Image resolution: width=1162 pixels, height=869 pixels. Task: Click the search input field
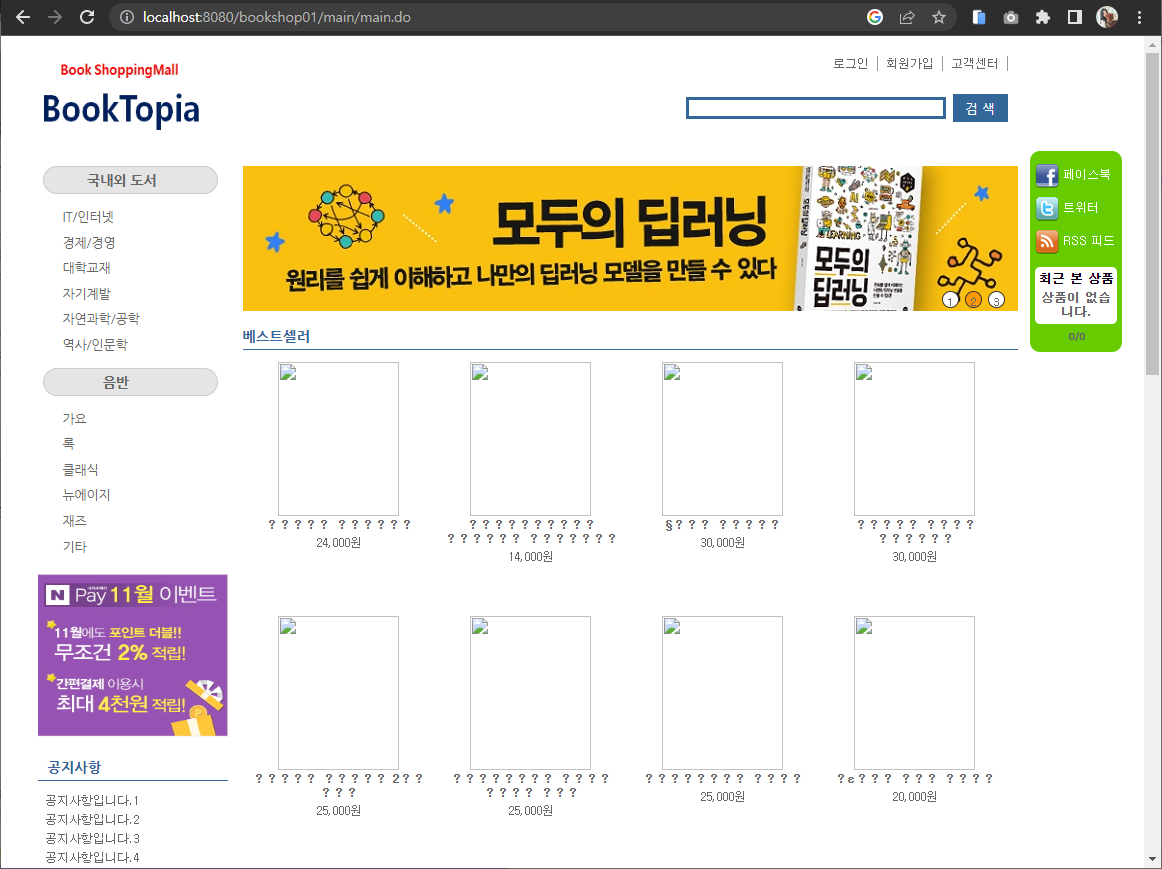[815, 108]
